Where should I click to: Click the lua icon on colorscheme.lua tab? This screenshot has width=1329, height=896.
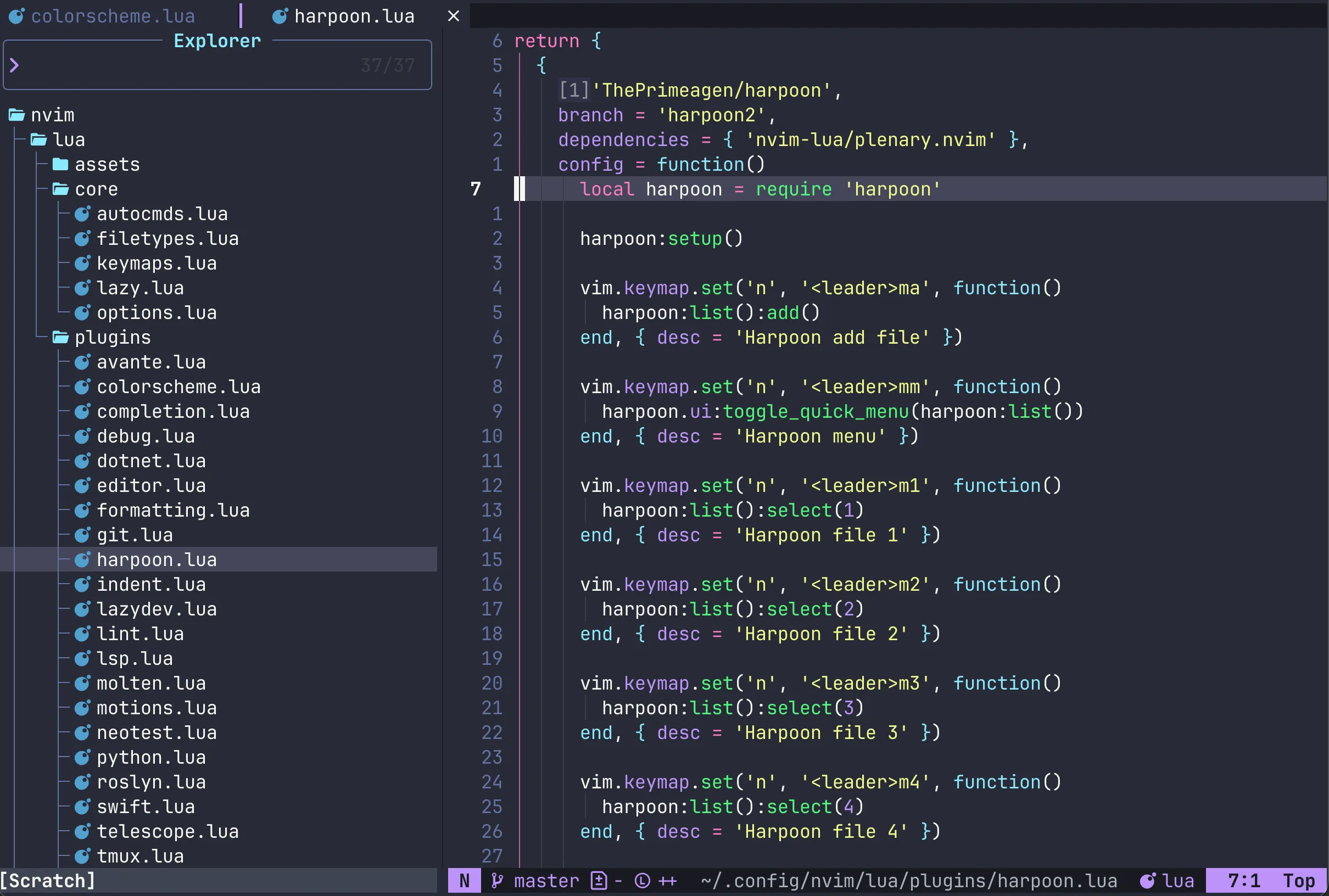pos(16,16)
